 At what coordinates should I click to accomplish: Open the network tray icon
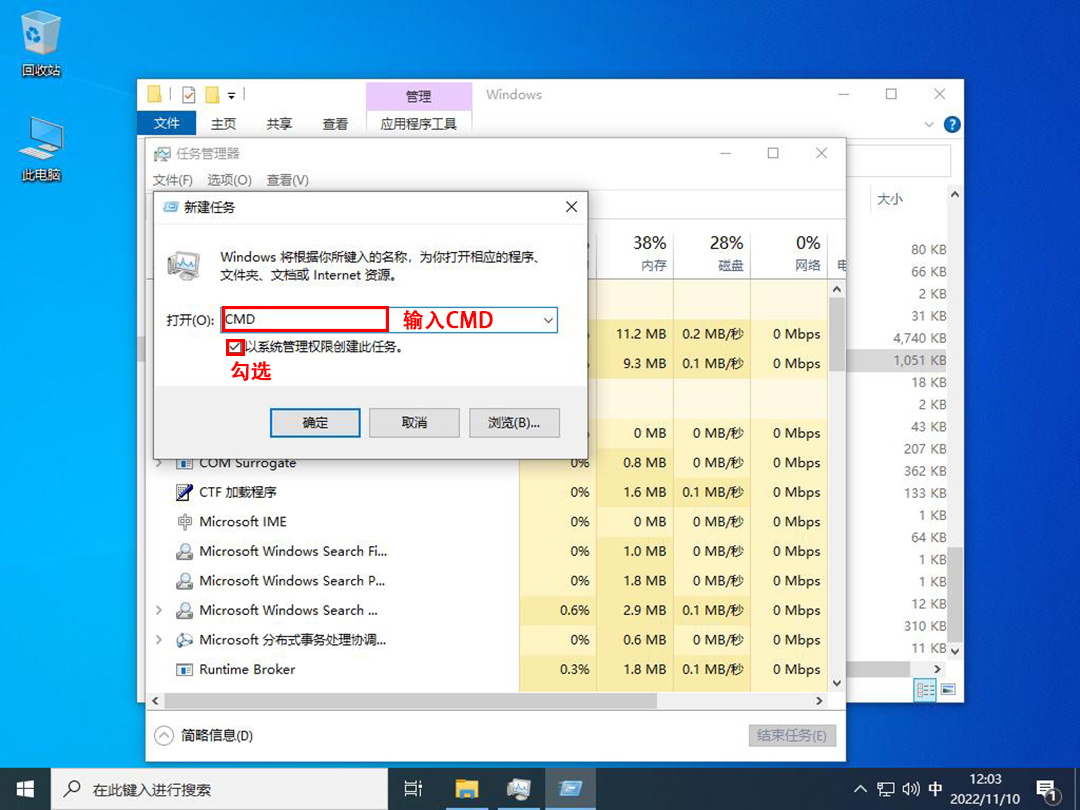885,789
